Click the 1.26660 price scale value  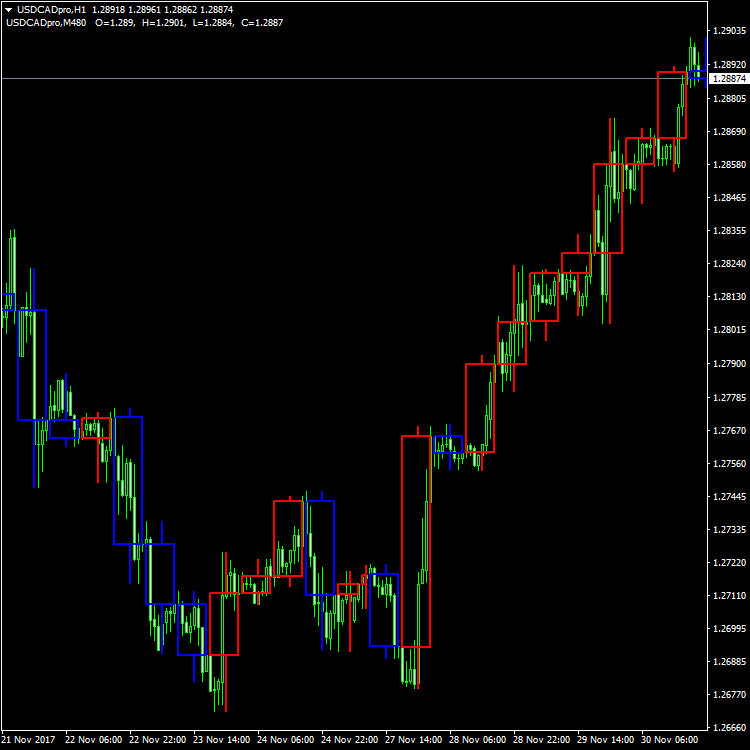[x=729, y=728]
